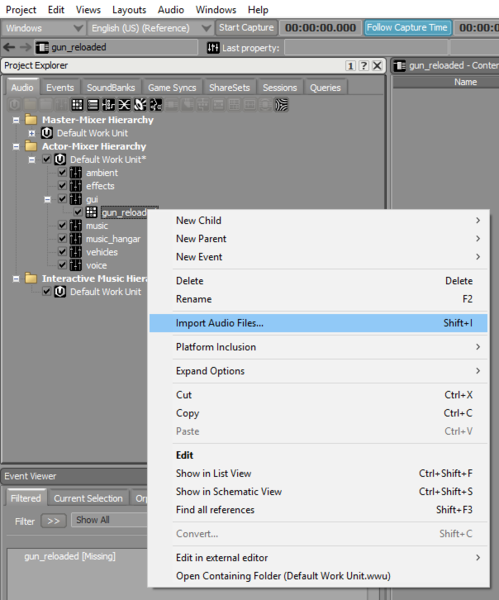Create a new Sound Voice from toolbar
This screenshot has height=600, width=499.
point(155,104)
